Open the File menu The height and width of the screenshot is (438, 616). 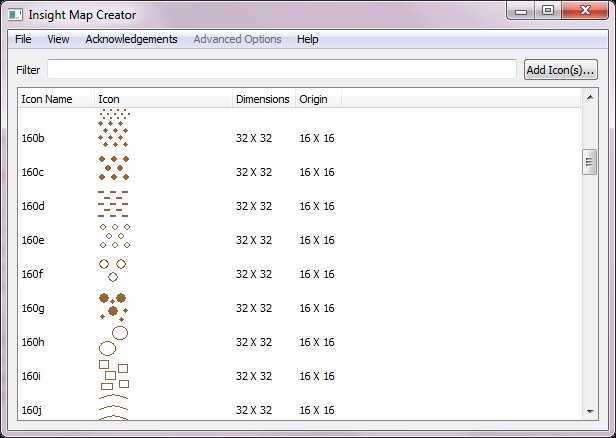coord(23,39)
